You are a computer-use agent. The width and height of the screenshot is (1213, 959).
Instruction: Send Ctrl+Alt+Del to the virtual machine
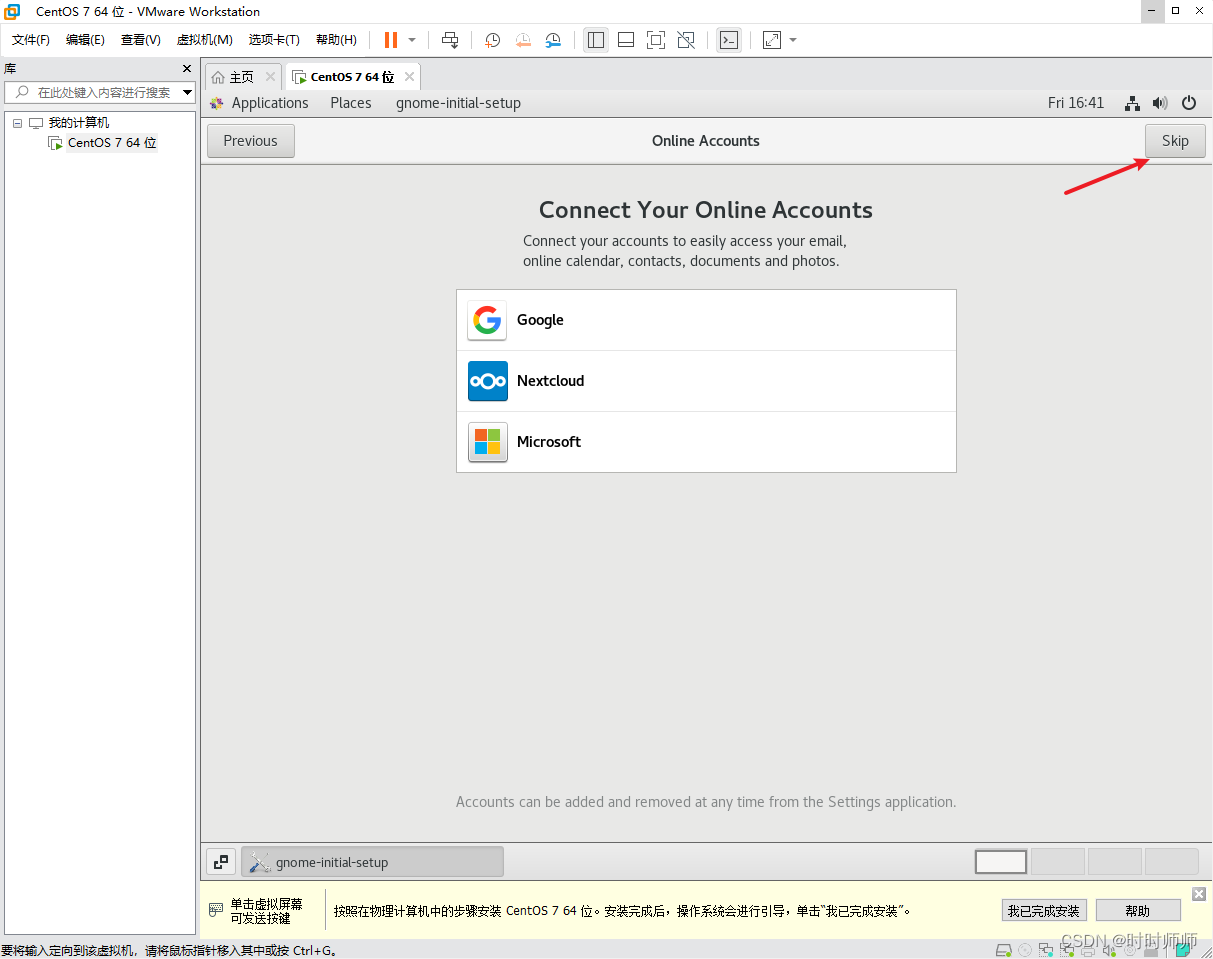pos(450,40)
